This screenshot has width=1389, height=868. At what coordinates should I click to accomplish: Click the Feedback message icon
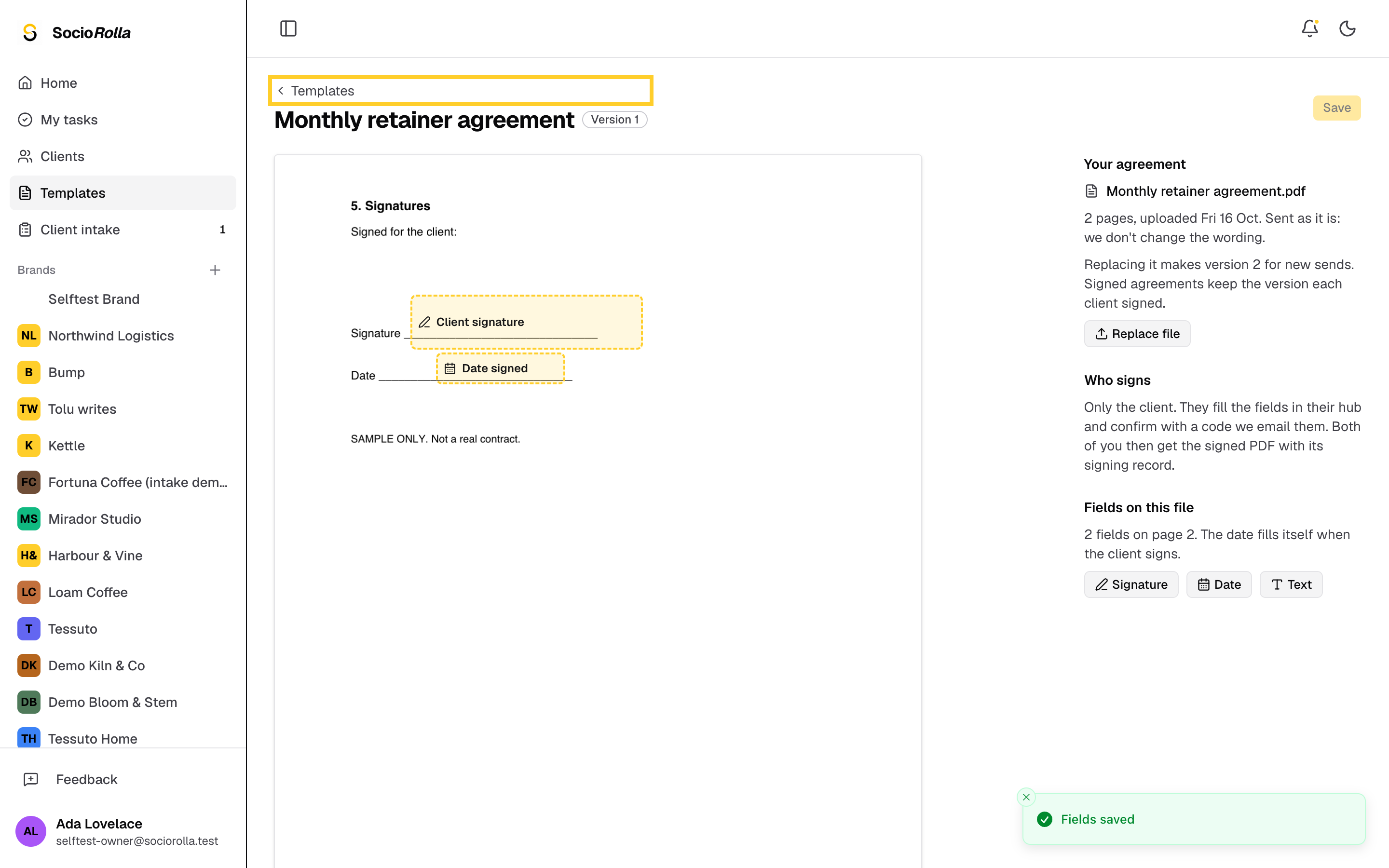[30, 780]
